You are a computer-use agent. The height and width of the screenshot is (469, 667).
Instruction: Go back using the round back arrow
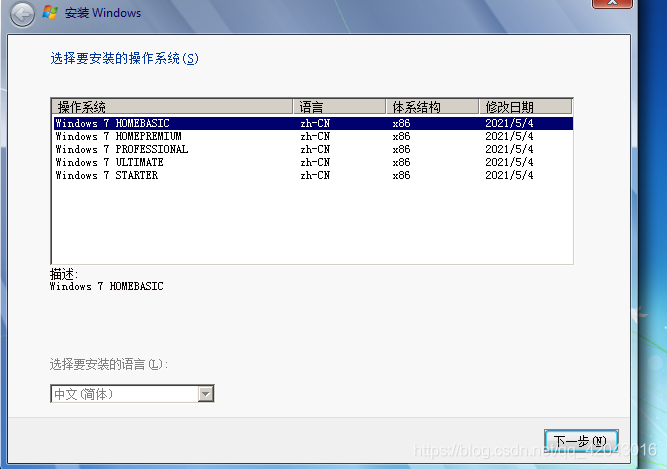pyautogui.click(x=22, y=14)
